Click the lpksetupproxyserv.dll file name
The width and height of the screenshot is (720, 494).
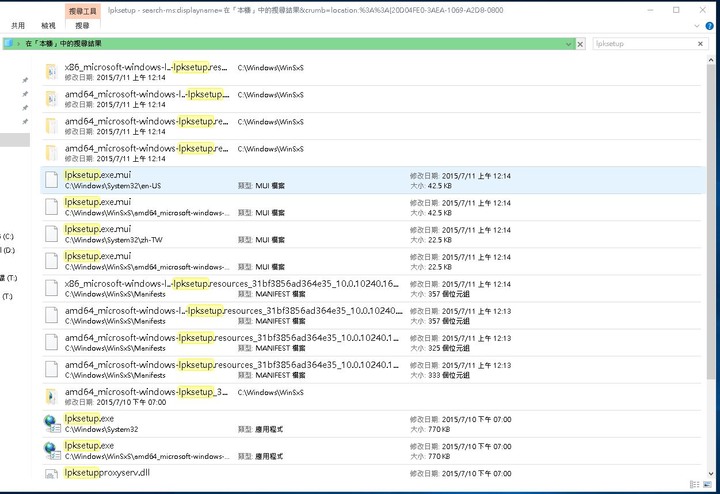[x=107, y=472]
